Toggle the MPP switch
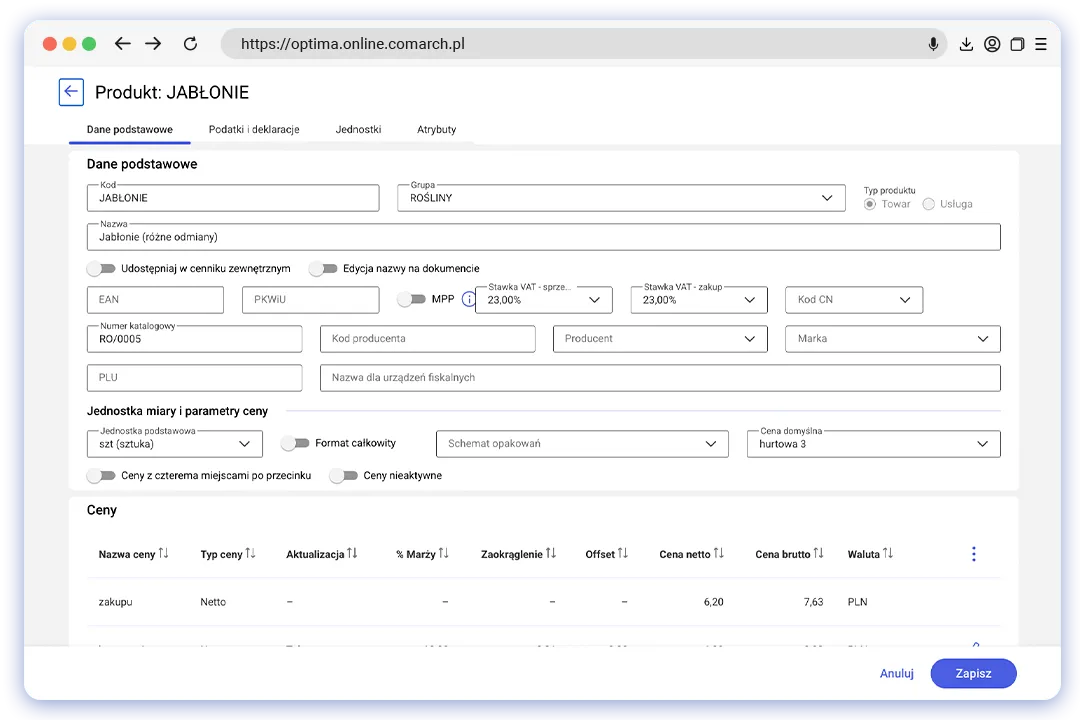The width and height of the screenshot is (1080, 720). coord(411,299)
